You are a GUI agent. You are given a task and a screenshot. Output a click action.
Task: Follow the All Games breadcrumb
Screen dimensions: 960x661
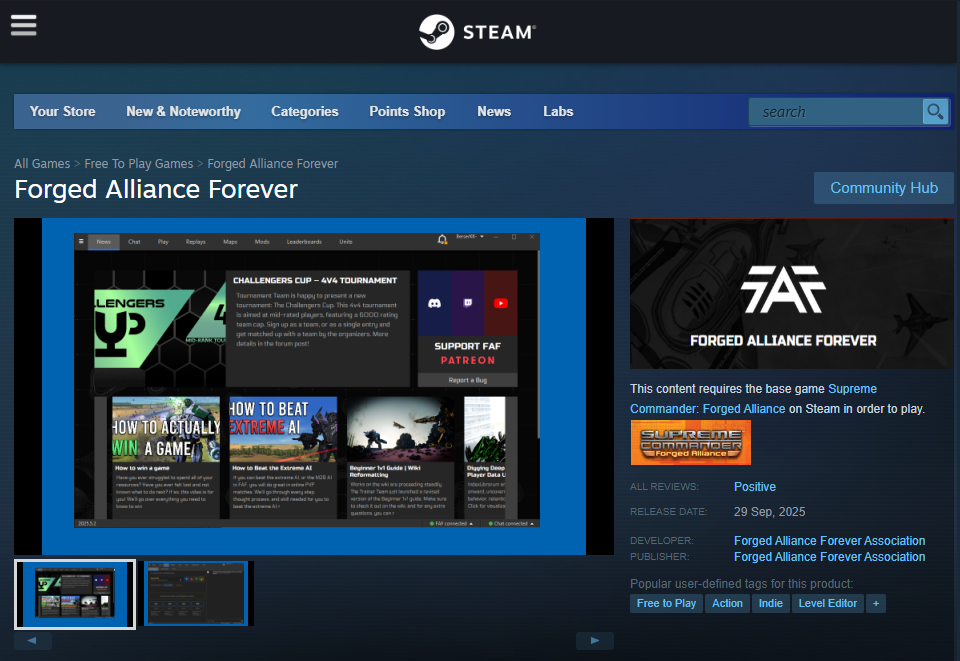[x=42, y=163]
